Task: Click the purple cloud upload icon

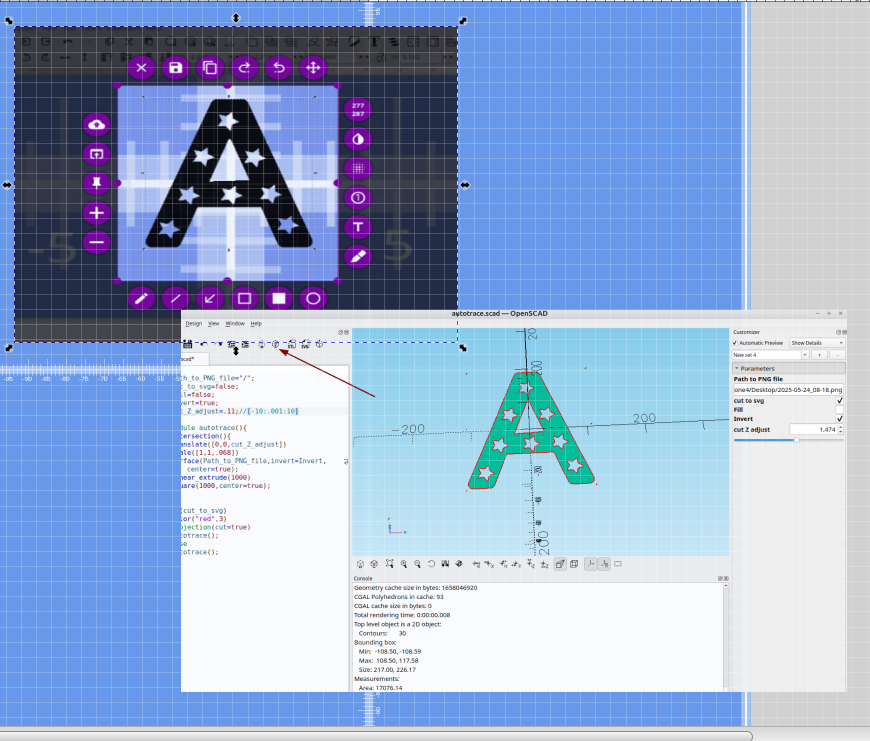Action: point(97,125)
